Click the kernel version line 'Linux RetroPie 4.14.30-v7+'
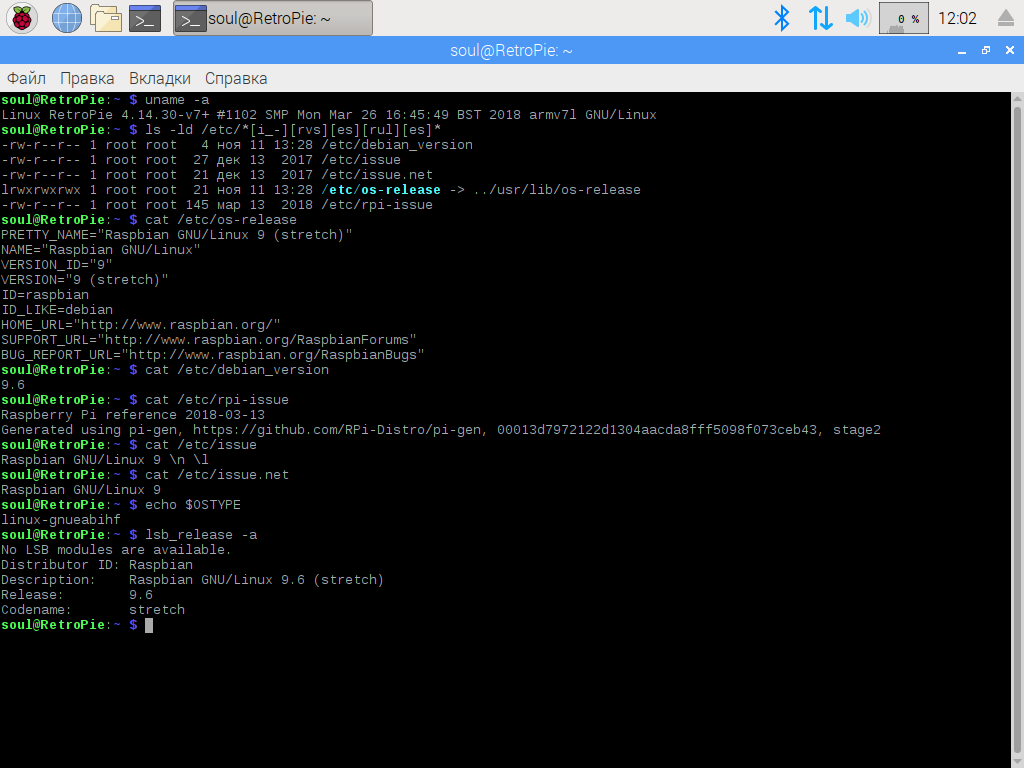Image resolution: width=1024 pixels, height=768 pixels. [329, 115]
